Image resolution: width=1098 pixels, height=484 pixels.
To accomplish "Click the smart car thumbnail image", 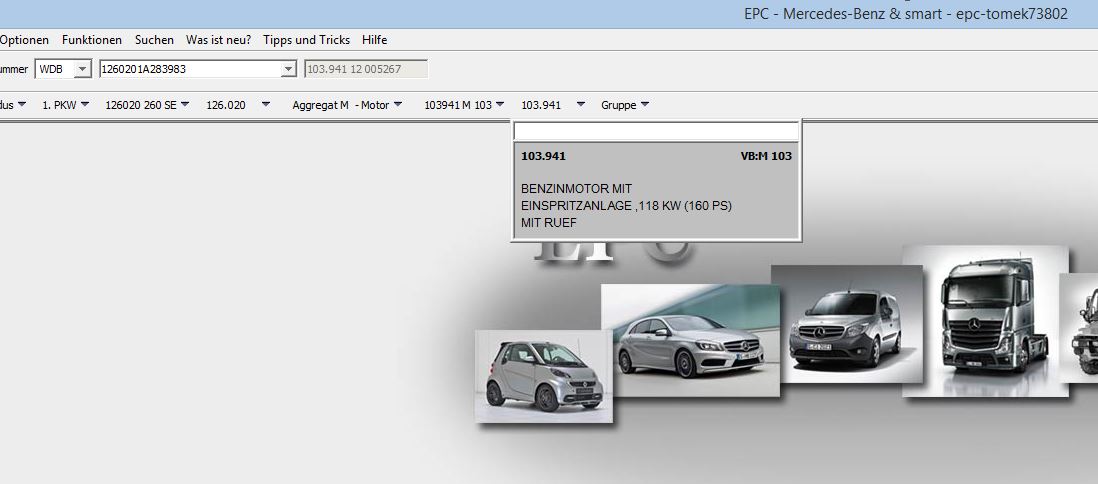I will 544,376.
